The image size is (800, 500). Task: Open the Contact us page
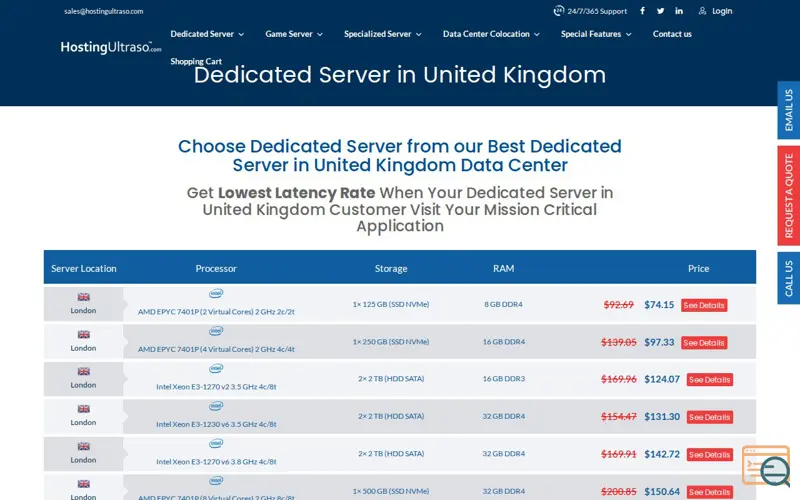[x=672, y=34]
